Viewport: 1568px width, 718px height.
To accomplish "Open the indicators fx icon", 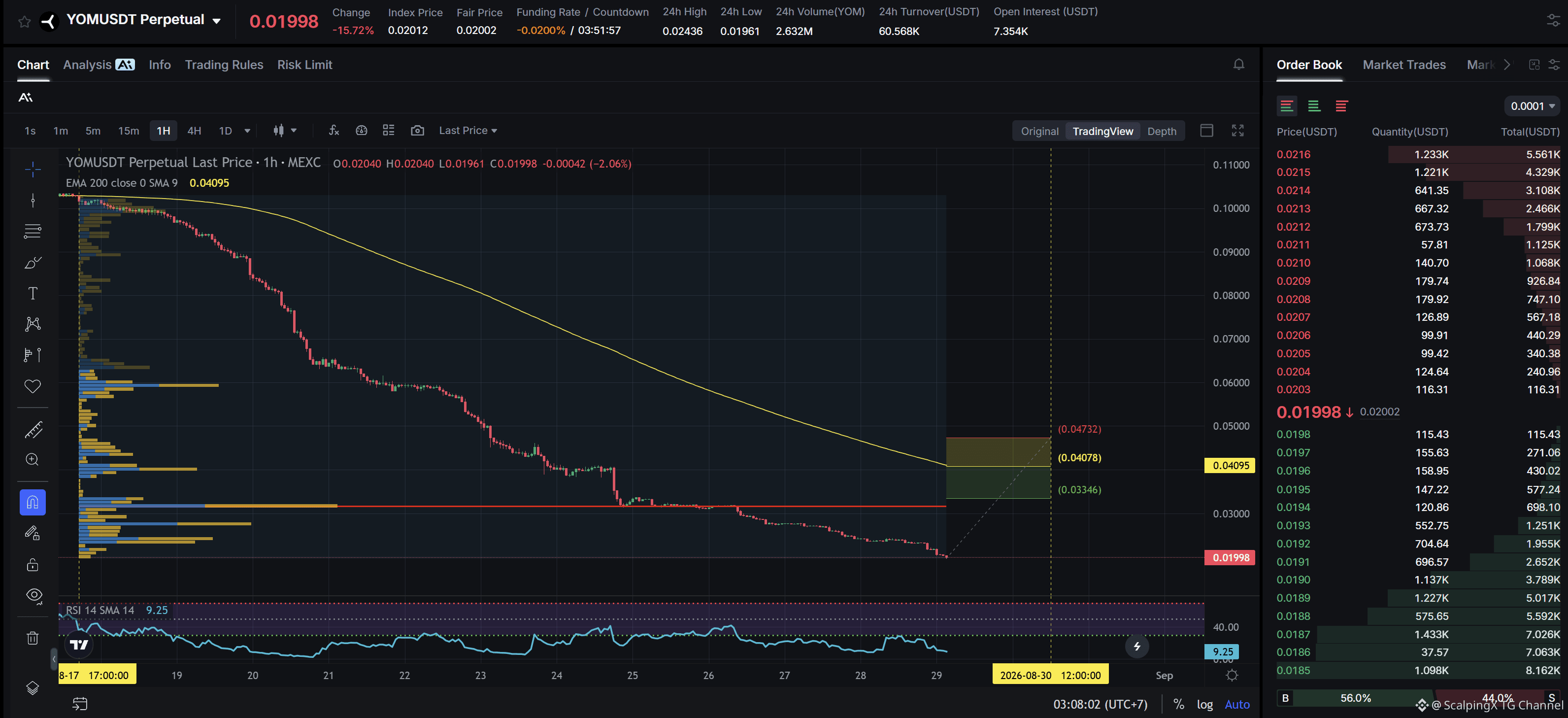I will click(334, 130).
